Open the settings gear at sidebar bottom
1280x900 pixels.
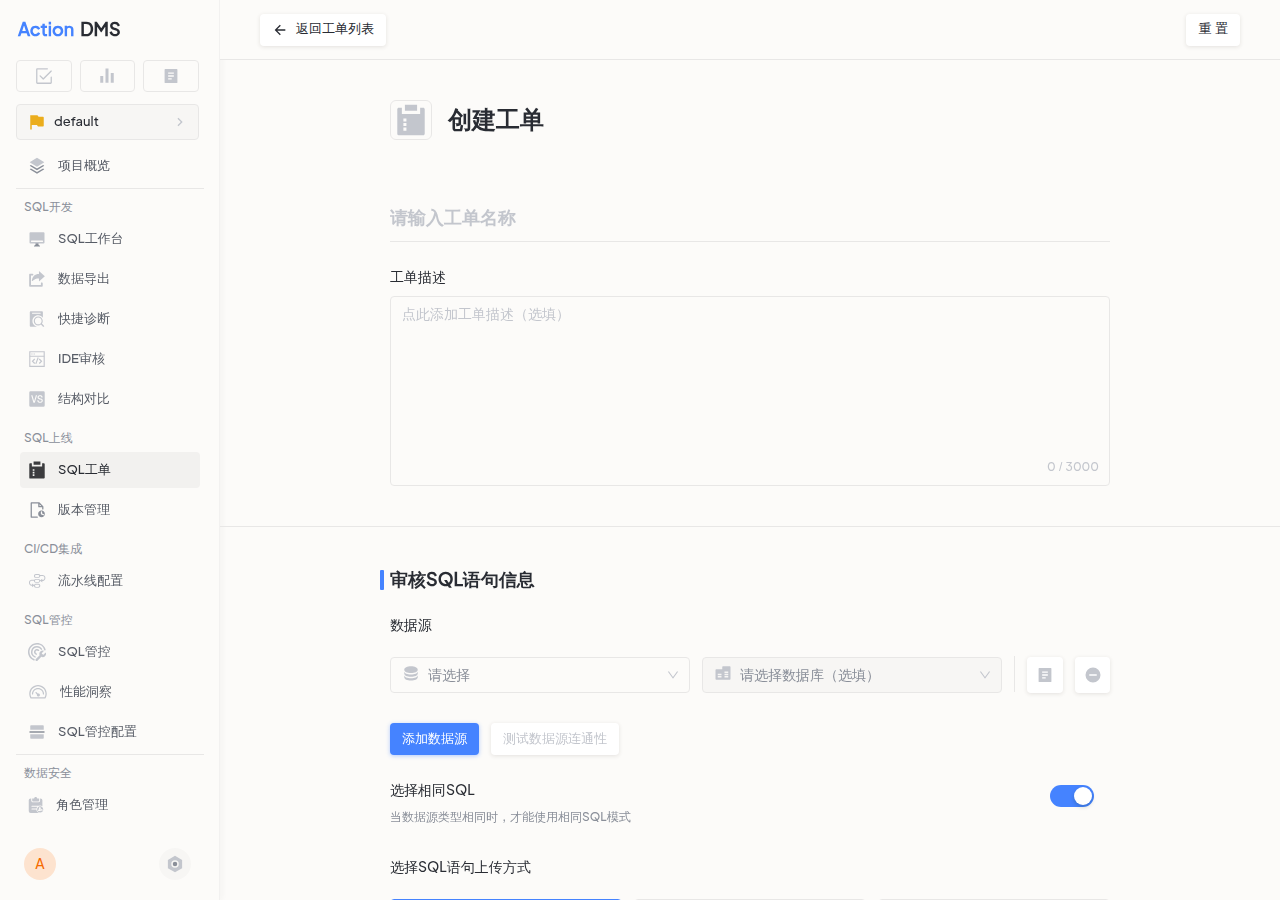pyautogui.click(x=175, y=863)
